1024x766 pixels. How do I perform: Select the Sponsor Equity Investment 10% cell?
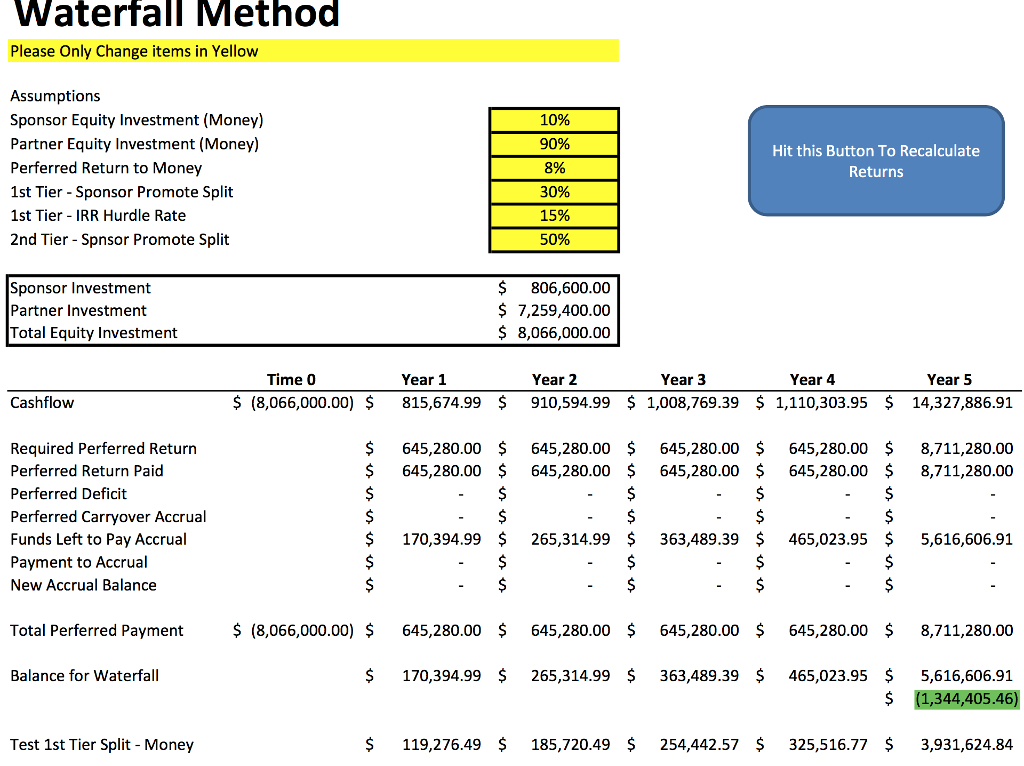(x=554, y=120)
